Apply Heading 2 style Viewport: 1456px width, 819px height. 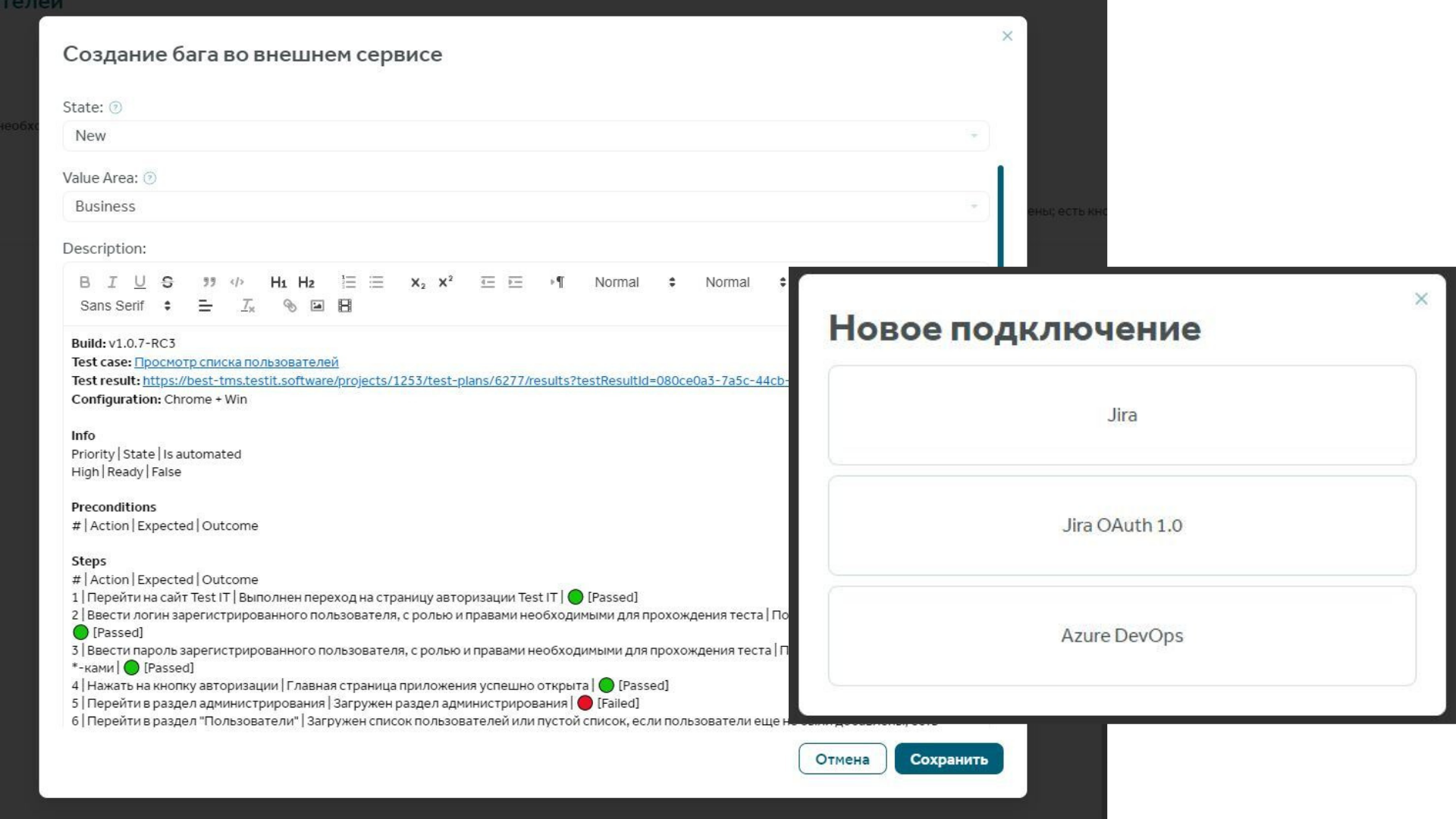pyautogui.click(x=306, y=282)
